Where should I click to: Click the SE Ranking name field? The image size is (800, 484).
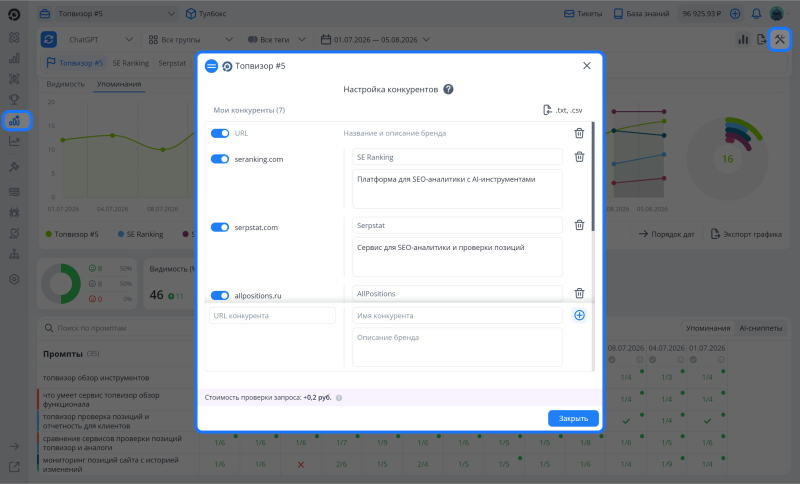(x=457, y=157)
